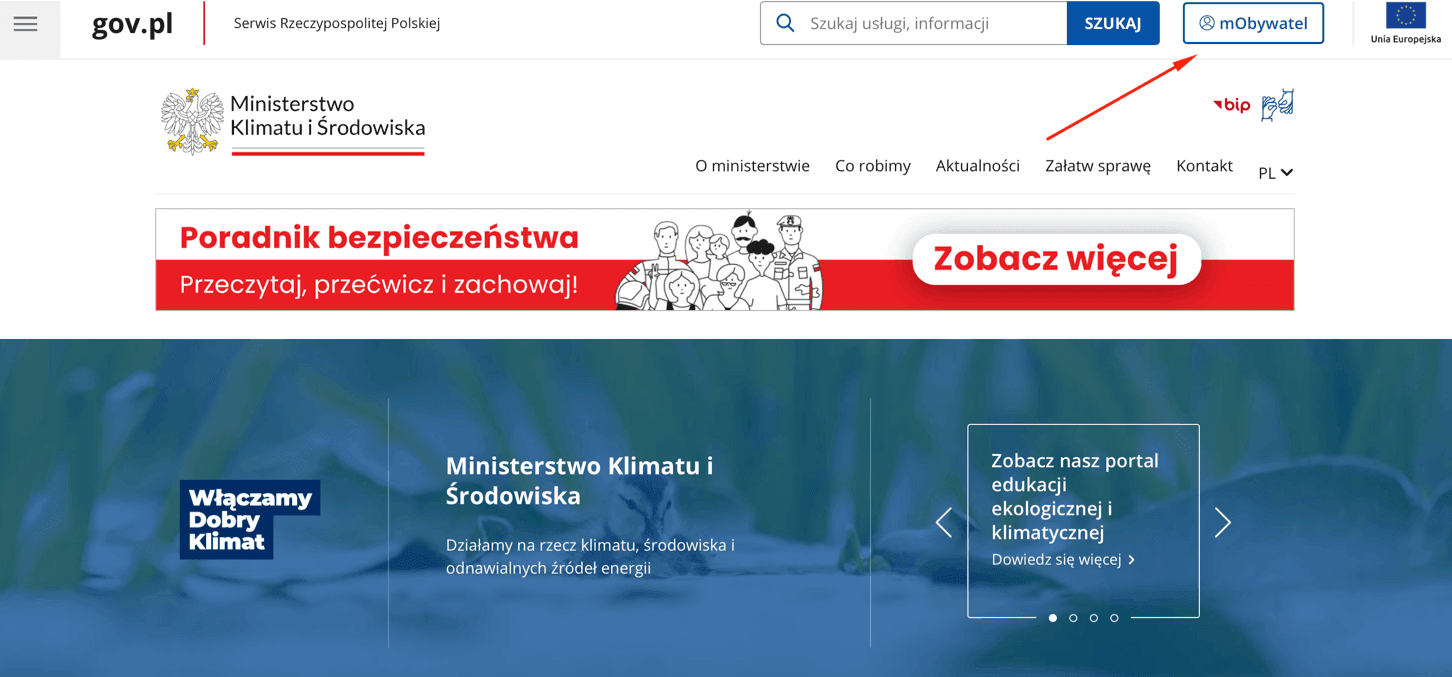Open the sign language interpreter icon

pos(1277,104)
